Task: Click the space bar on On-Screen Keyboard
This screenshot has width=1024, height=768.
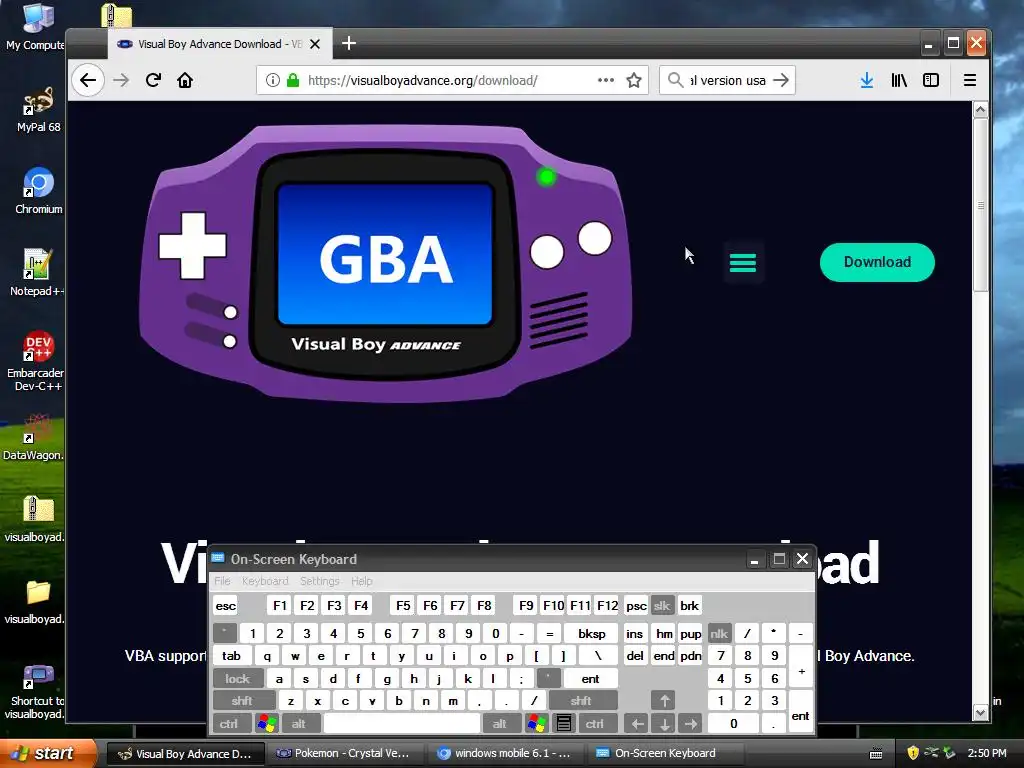Action: 402,724
